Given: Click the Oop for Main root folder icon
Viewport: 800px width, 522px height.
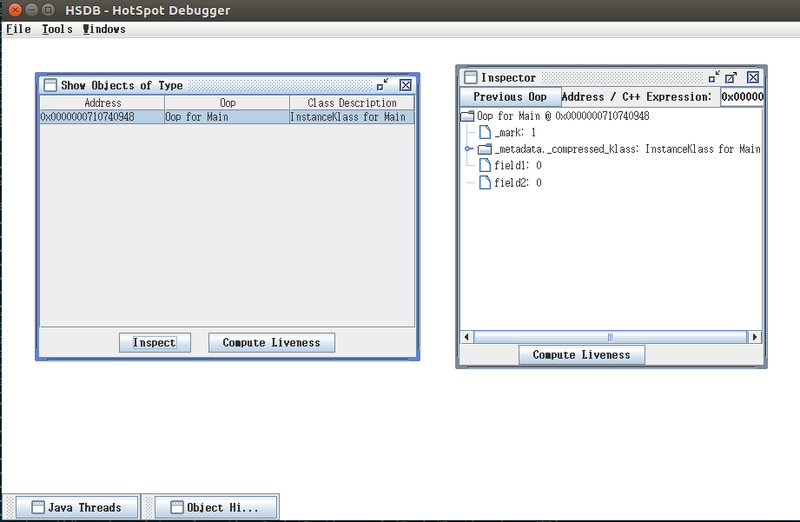Looking at the screenshot, I should tap(467, 116).
